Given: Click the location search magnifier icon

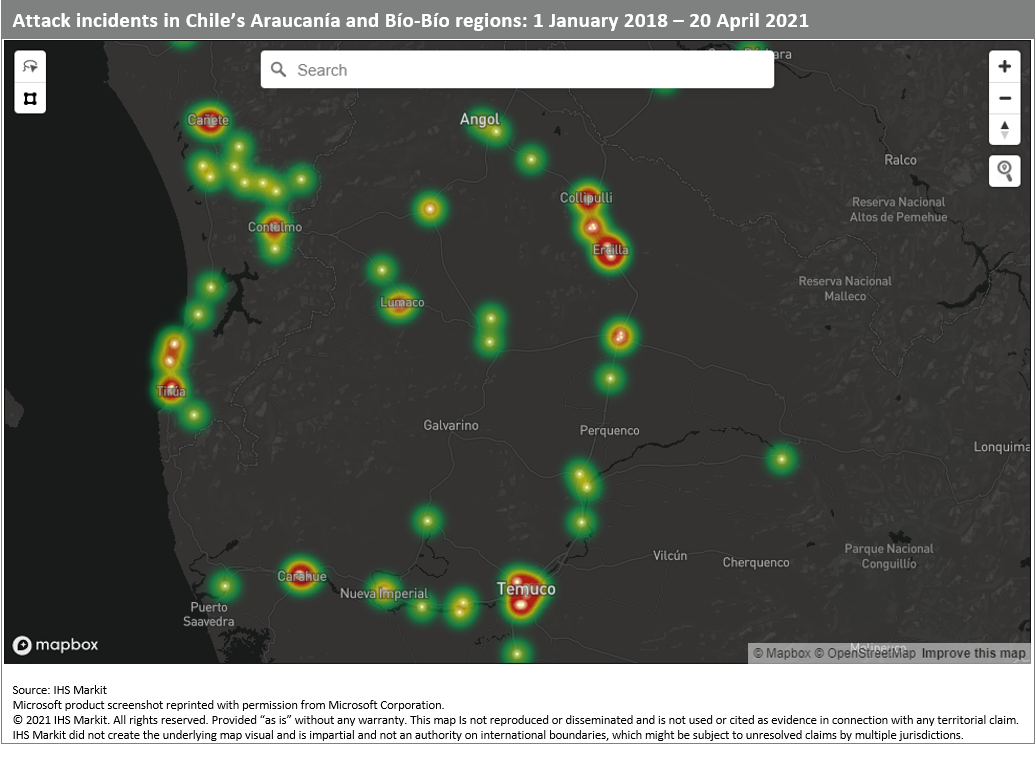Looking at the screenshot, I should (x=1005, y=171).
